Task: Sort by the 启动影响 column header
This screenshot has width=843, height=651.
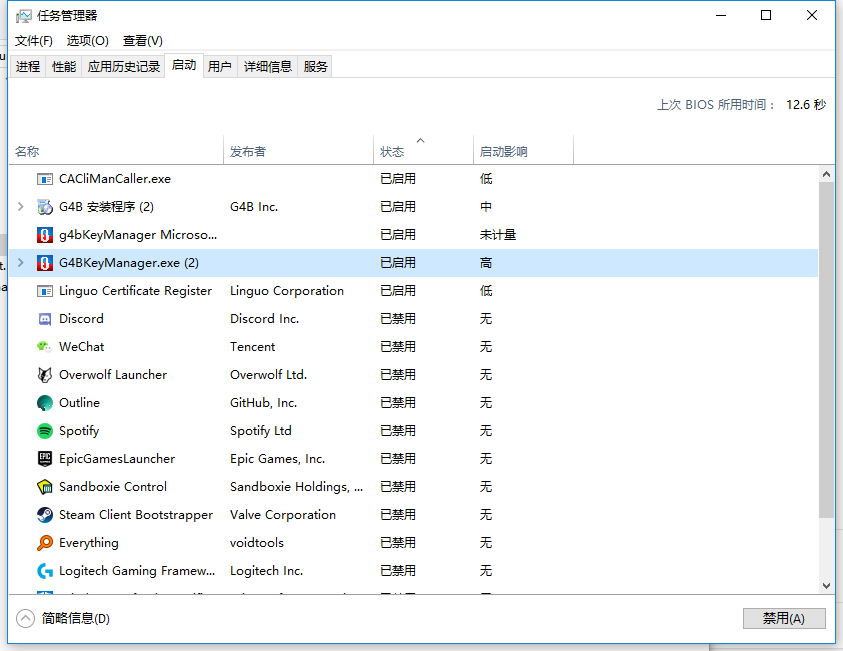Action: coord(523,150)
